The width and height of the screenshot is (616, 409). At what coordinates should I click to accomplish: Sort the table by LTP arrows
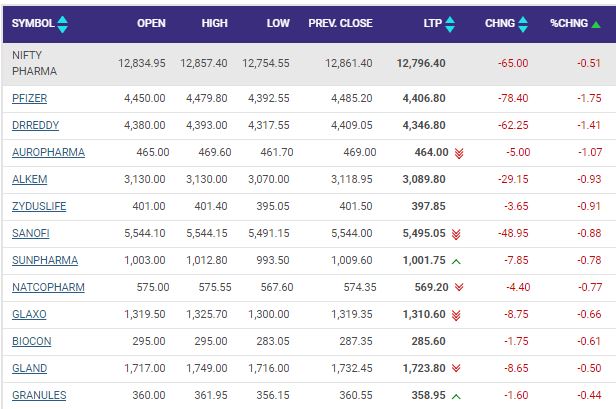[x=449, y=22]
